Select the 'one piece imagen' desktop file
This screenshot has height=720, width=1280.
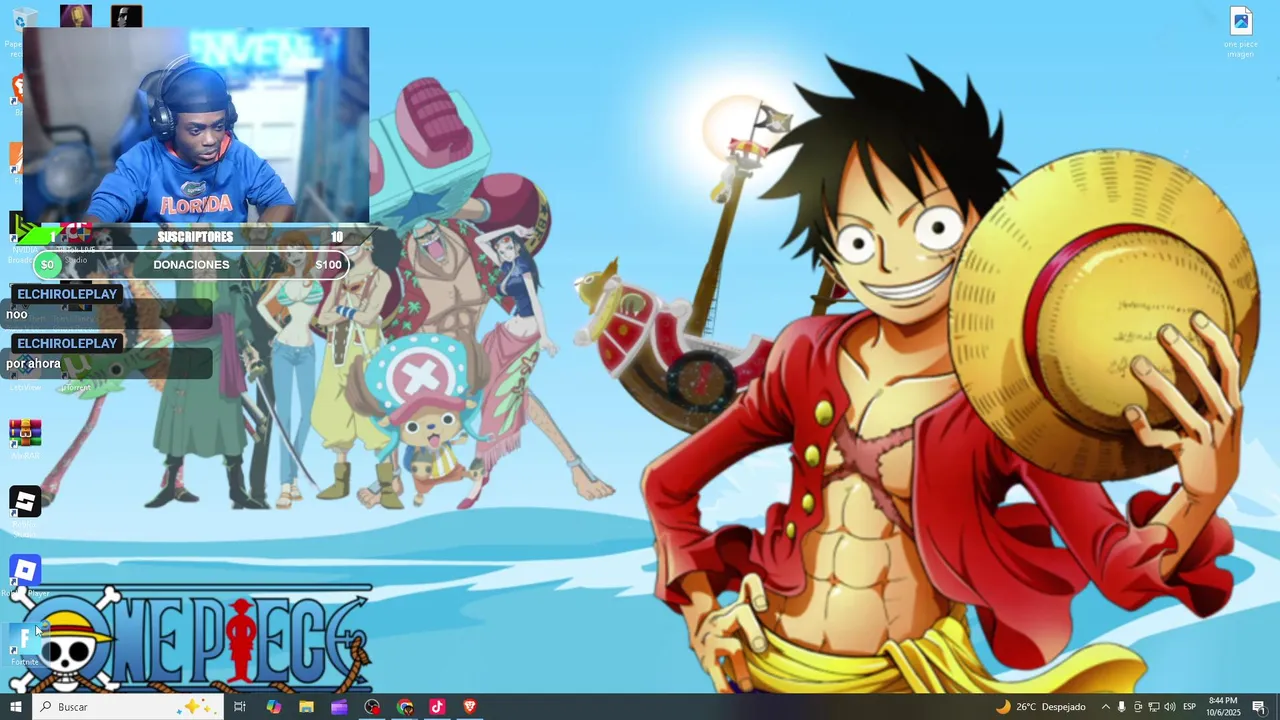pos(1241,32)
